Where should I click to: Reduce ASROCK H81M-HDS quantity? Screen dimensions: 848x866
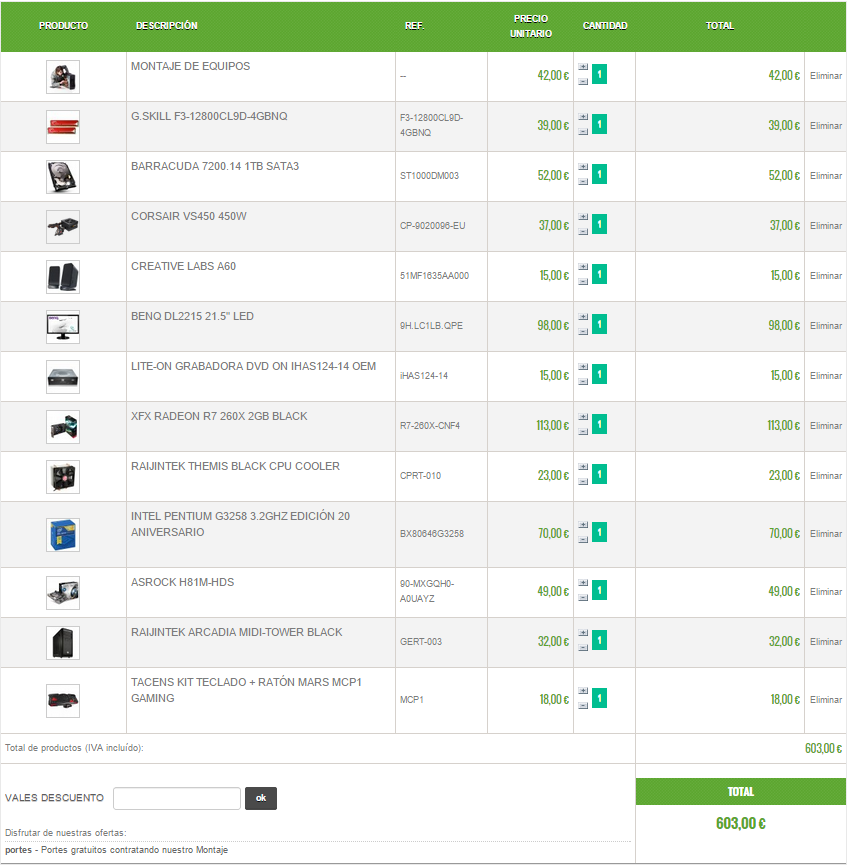[x=583, y=598]
